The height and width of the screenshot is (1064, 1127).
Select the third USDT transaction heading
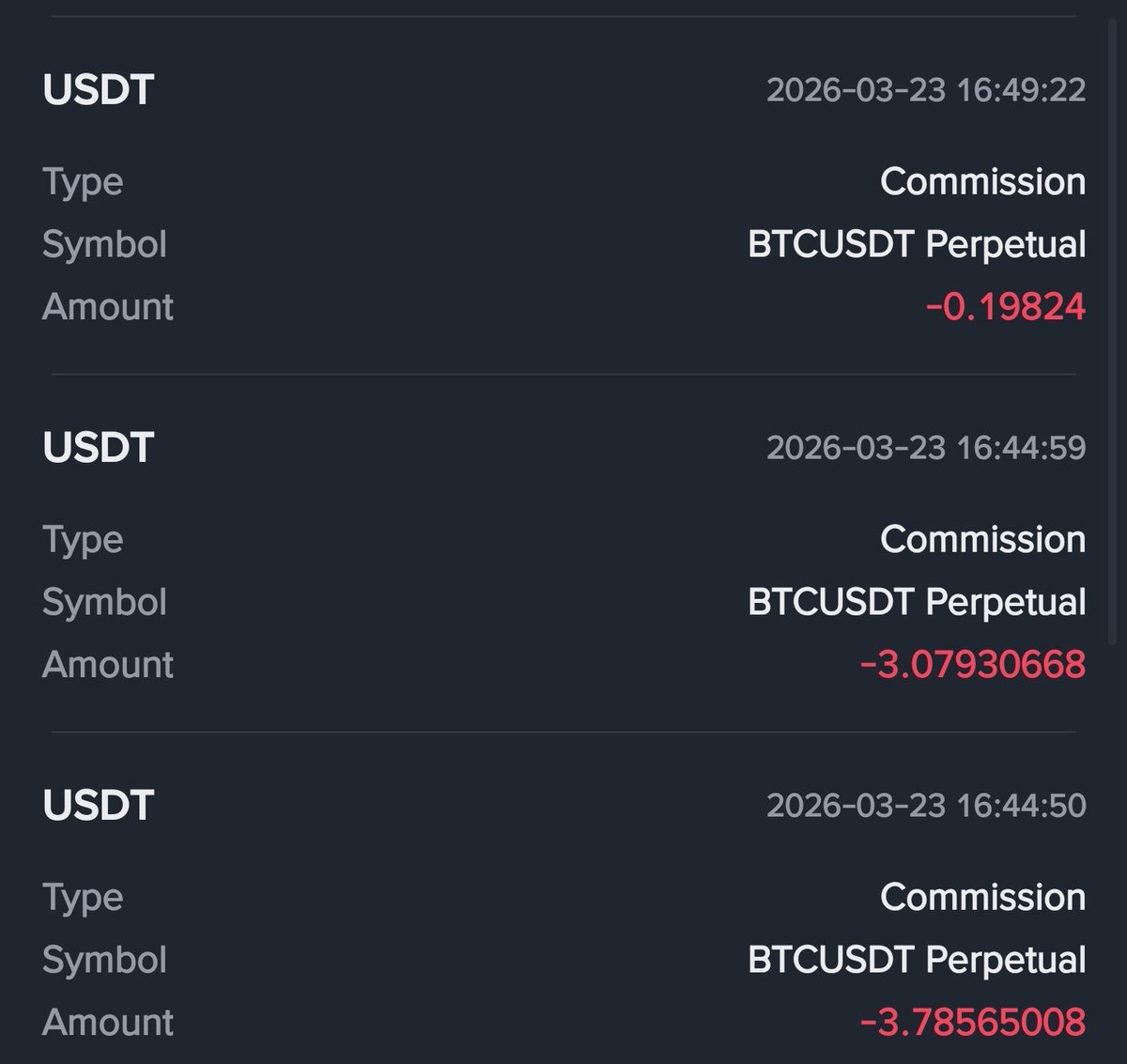click(98, 806)
